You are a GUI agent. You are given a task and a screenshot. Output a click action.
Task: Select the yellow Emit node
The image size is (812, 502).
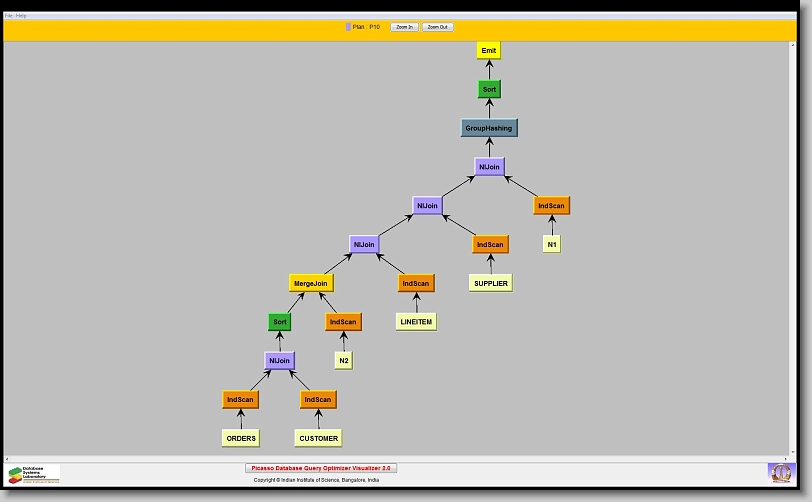click(489, 50)
